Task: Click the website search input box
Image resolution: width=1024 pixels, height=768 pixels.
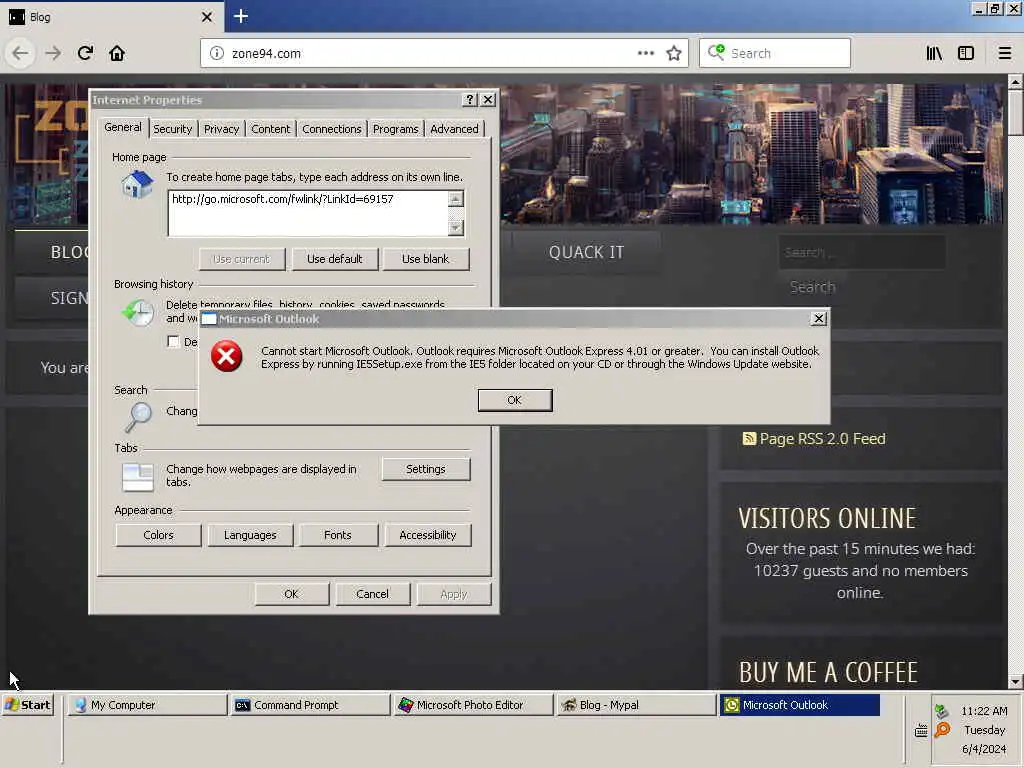Action: [x=861, y=252]
